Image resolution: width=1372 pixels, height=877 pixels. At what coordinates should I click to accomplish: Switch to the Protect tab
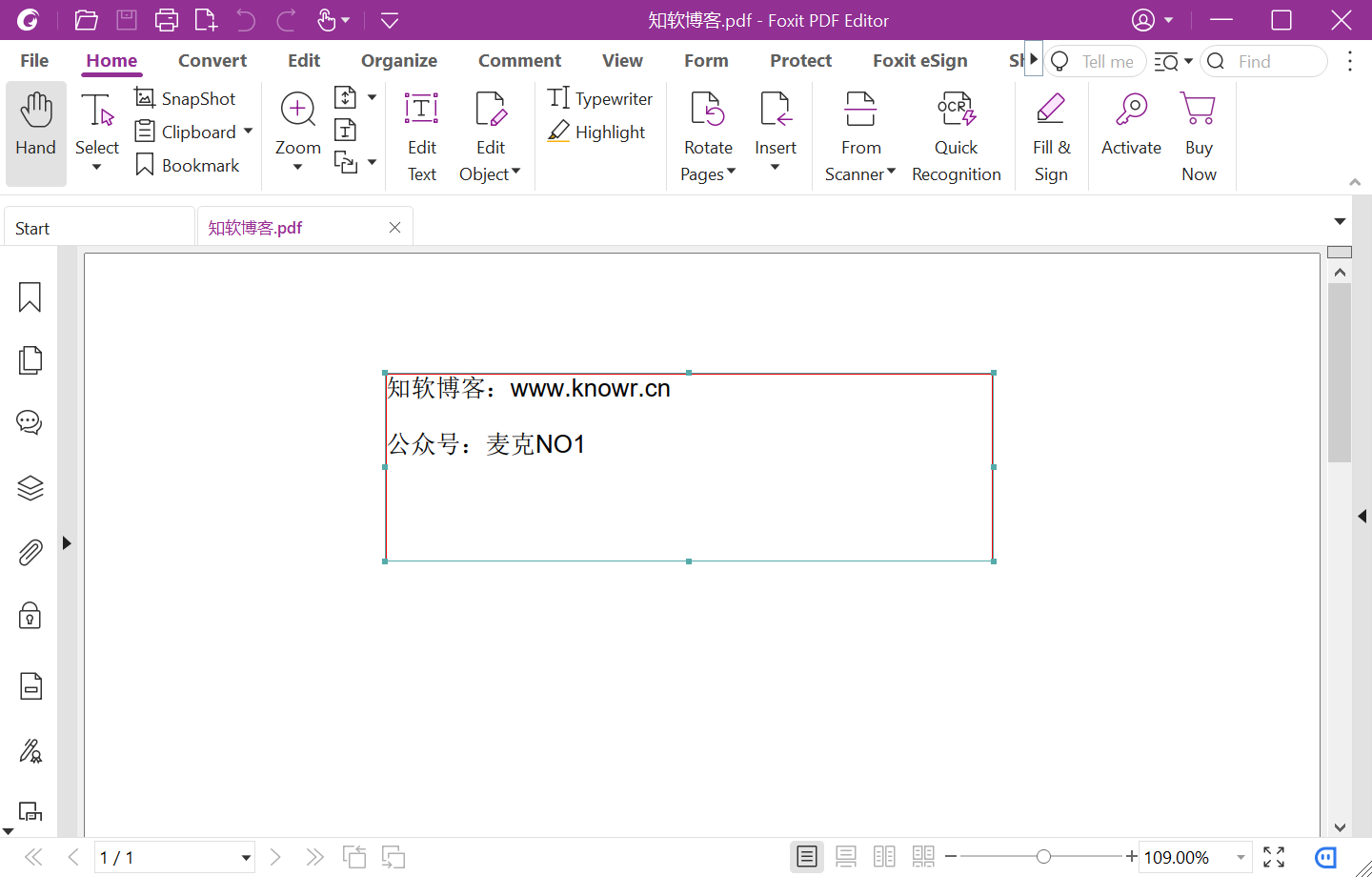coord(800,61)
